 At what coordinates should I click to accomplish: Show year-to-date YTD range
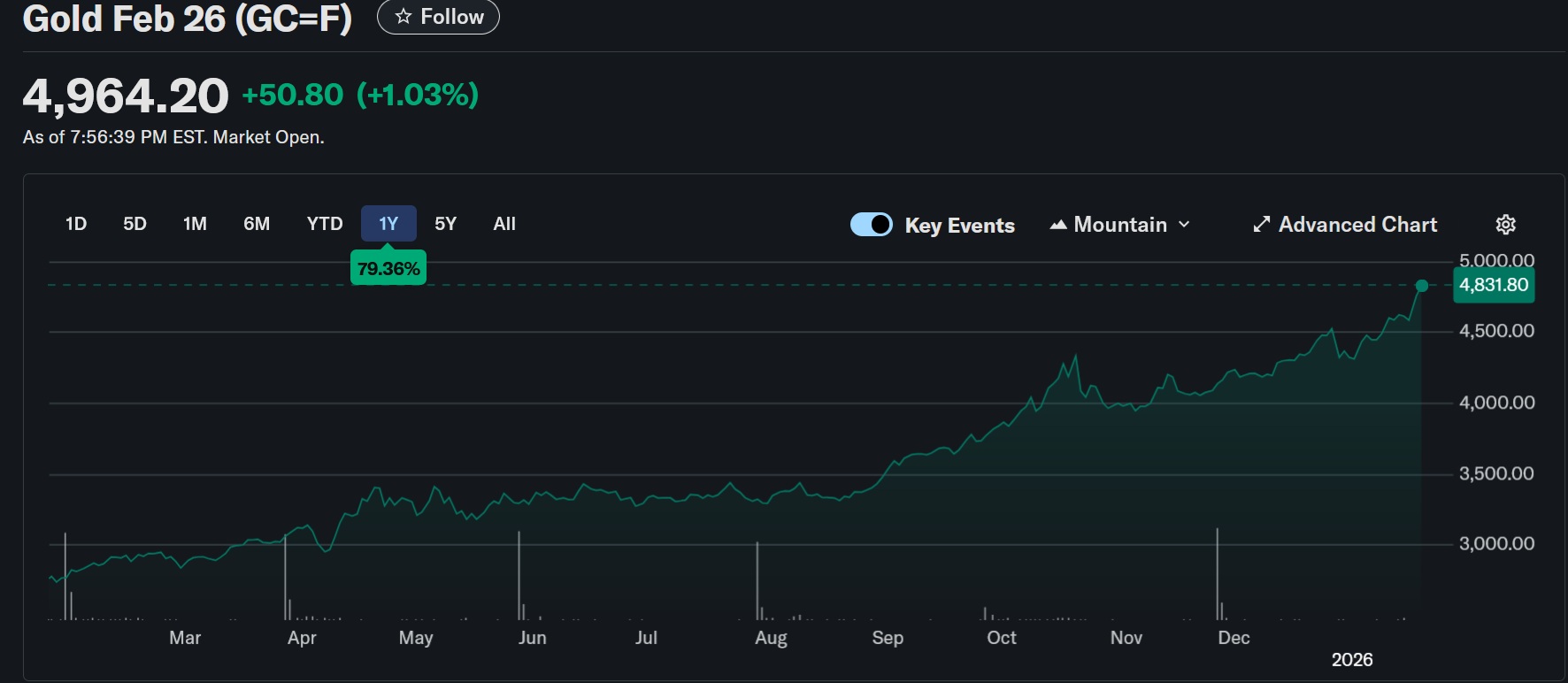(325, 224)
